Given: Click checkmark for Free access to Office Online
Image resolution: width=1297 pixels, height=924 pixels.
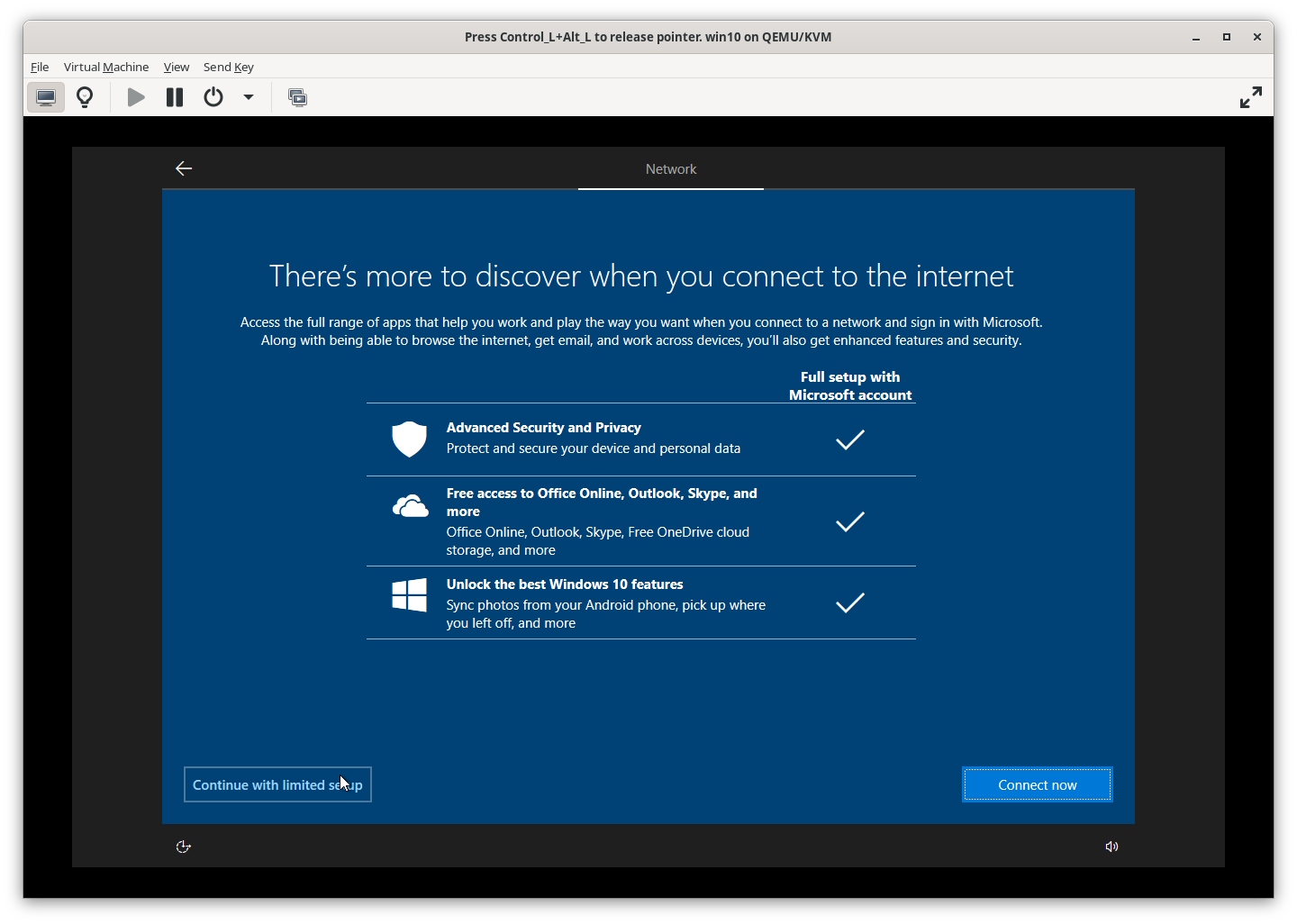Looking at the screenshot, I should point(849,521).
